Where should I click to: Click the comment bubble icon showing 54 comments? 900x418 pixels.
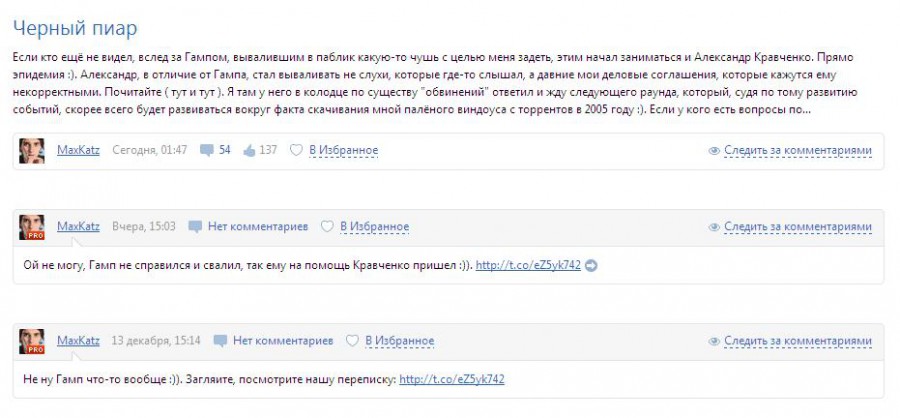(207, 150)
